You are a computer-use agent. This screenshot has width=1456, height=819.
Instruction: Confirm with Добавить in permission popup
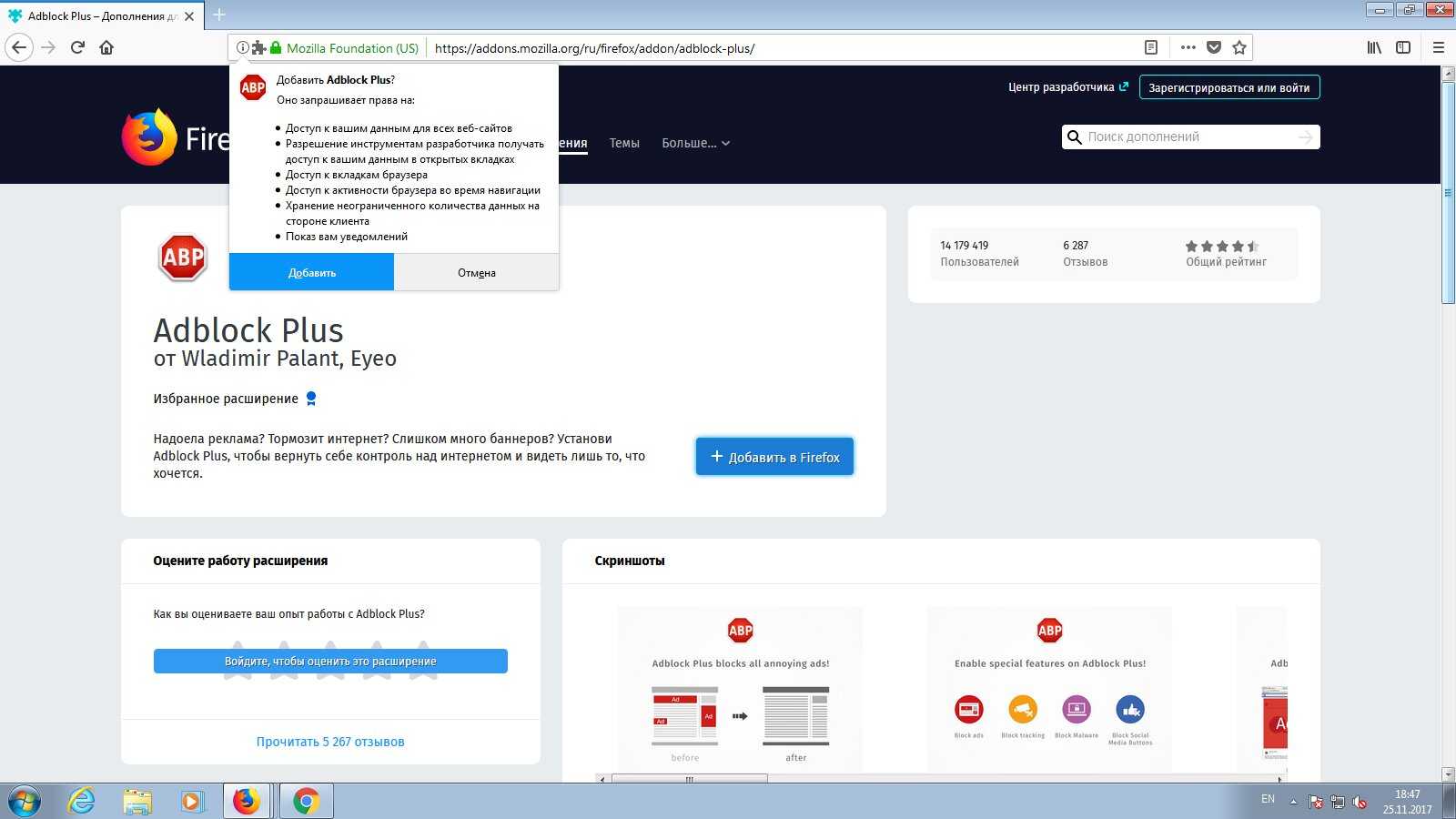pos(311,272)
